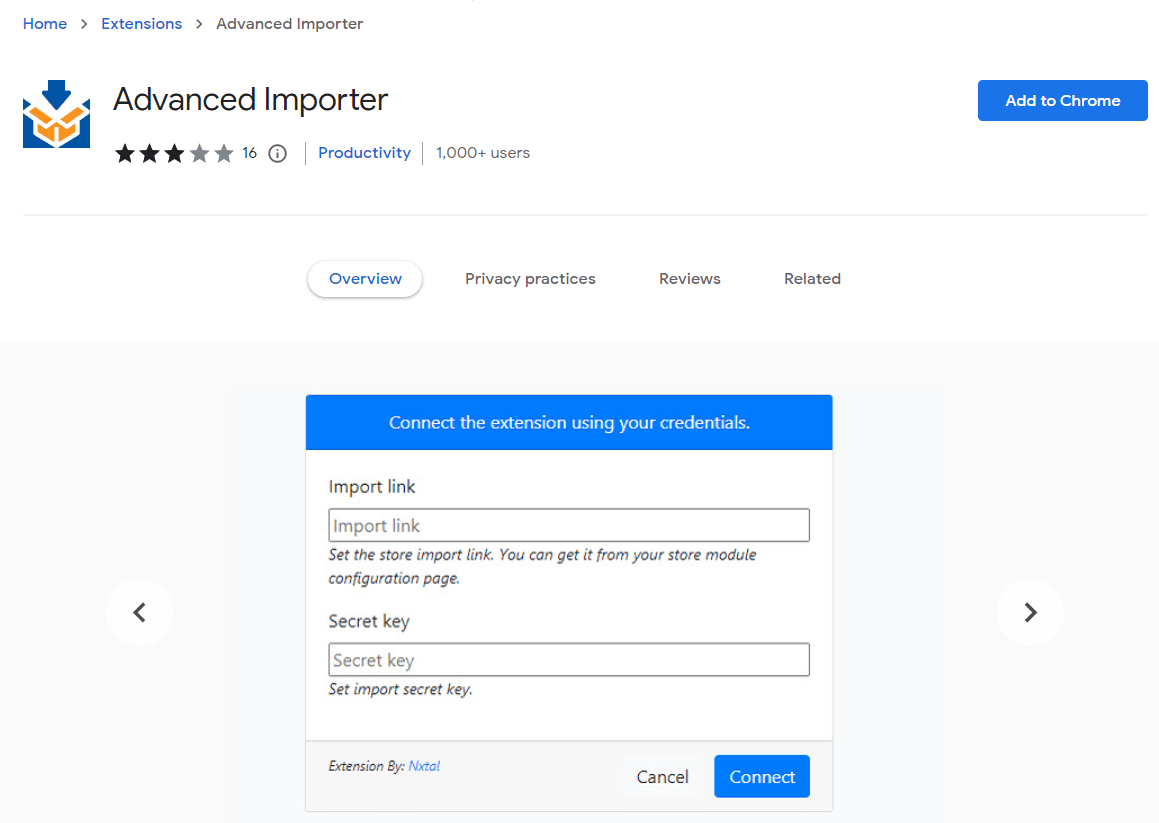Click Add to Chrome
The height and width of the screenshot is (823, 1159).
[1062, 100]
